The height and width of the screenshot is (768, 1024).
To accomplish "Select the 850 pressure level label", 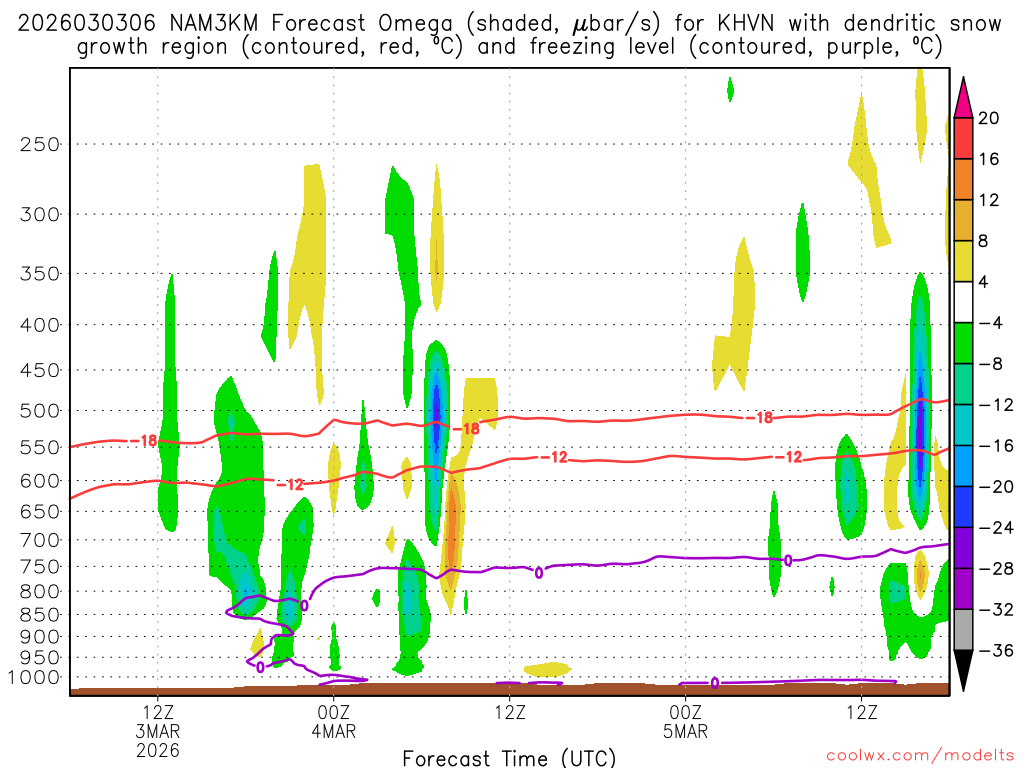I will click(x=40, y=615).
